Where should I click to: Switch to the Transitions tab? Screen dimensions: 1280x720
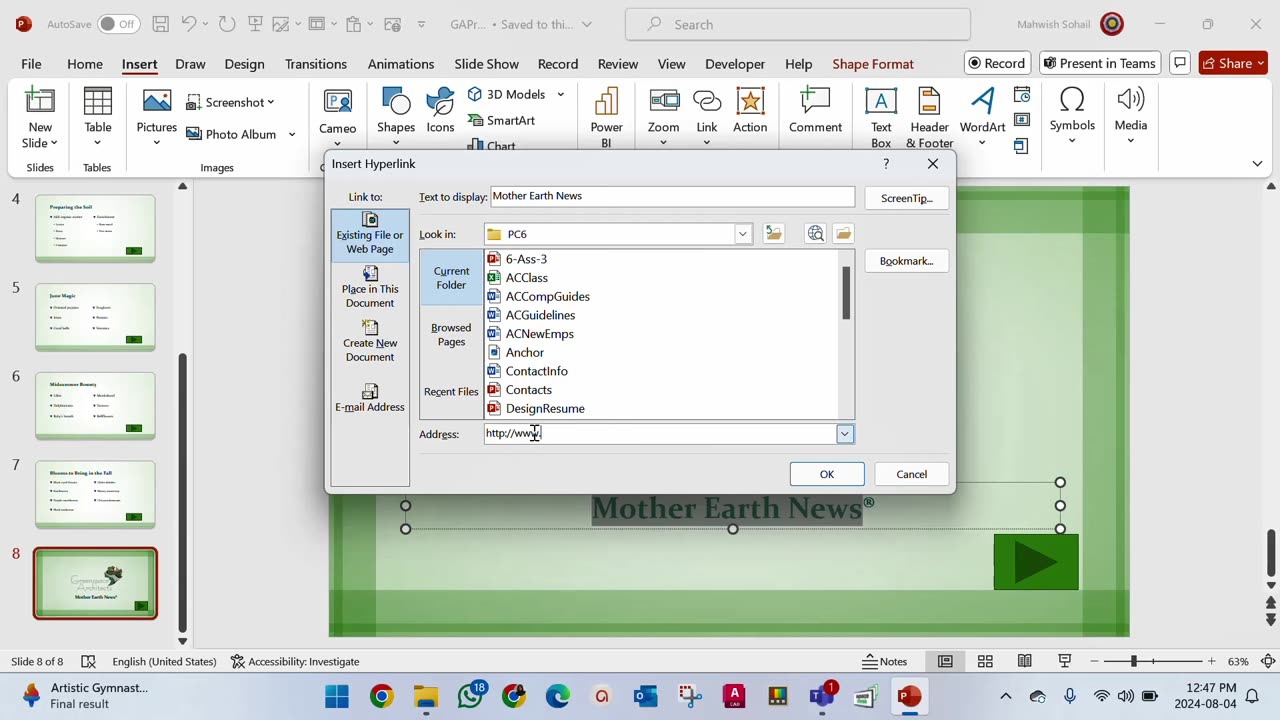point(316,64)
